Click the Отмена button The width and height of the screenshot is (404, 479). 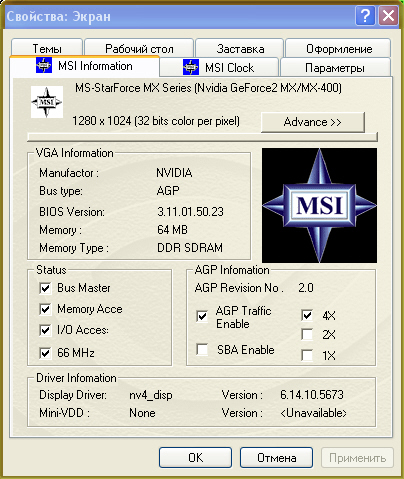point(276,457)
